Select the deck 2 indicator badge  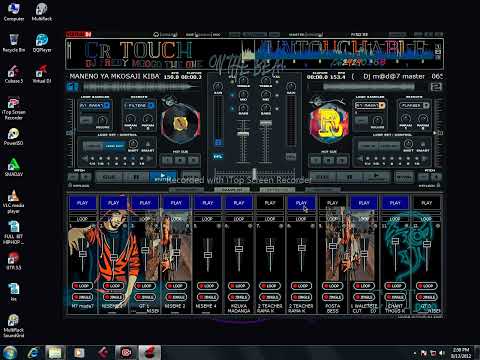pos(436,87)
